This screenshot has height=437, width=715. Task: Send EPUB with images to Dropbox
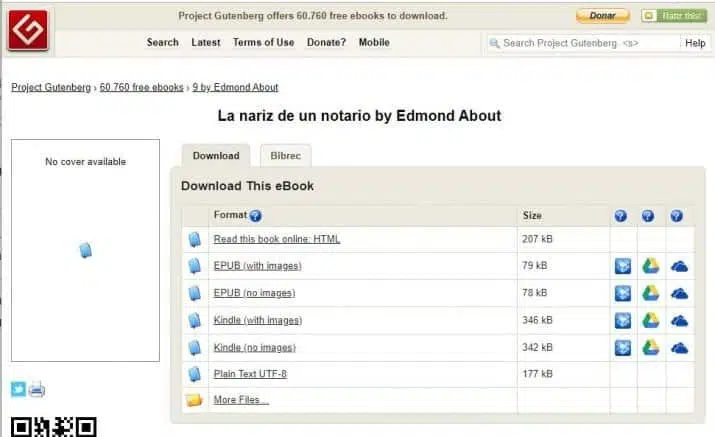pos(623,266)
